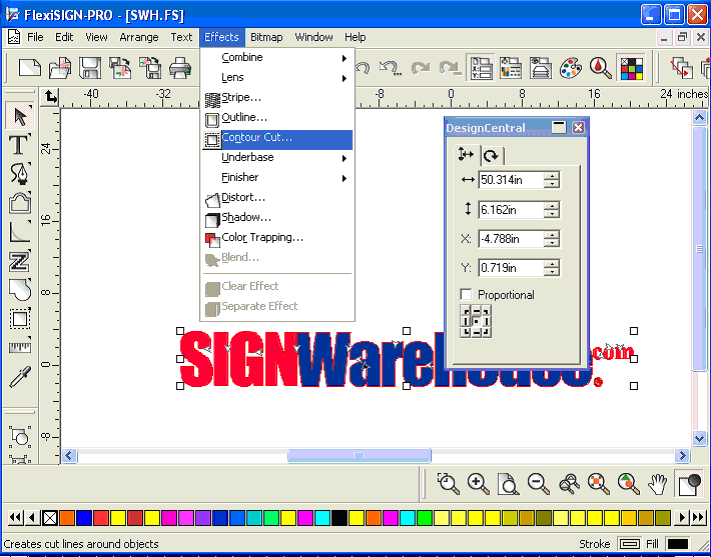Switch to the Size tab in DesignCentral
The image size is (711, 557).
467,155
